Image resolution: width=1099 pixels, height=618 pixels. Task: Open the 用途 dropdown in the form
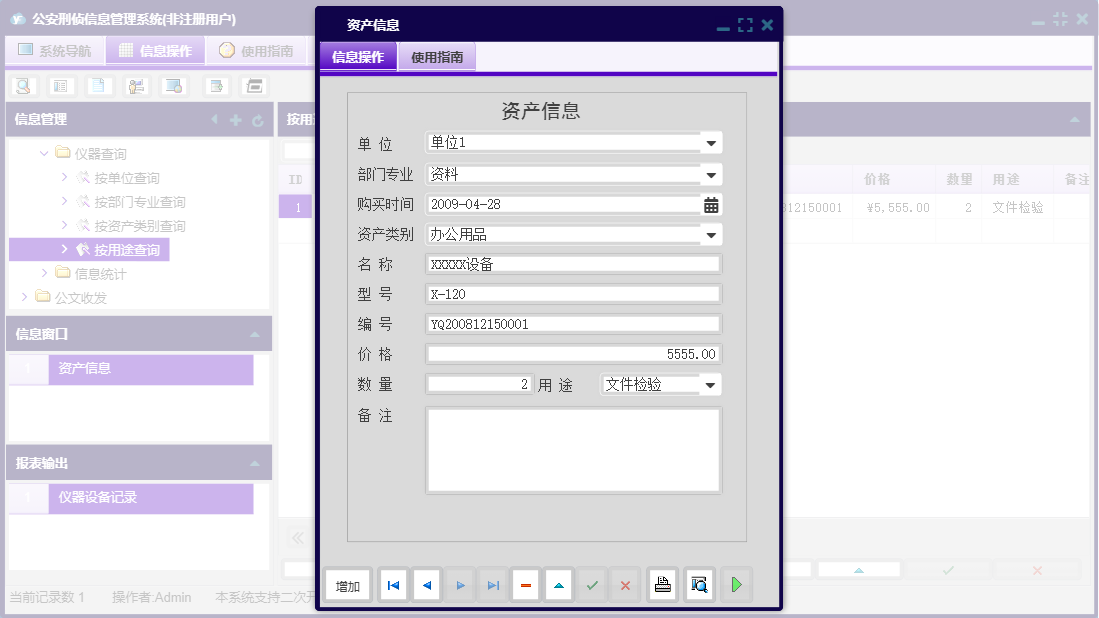click(x=712, y=384)
